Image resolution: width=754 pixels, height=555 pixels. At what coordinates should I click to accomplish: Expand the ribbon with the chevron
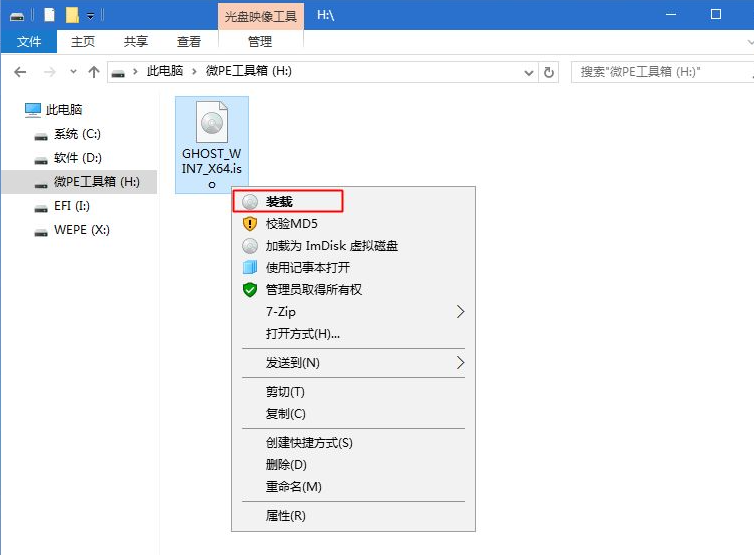[x=750, y=42]
